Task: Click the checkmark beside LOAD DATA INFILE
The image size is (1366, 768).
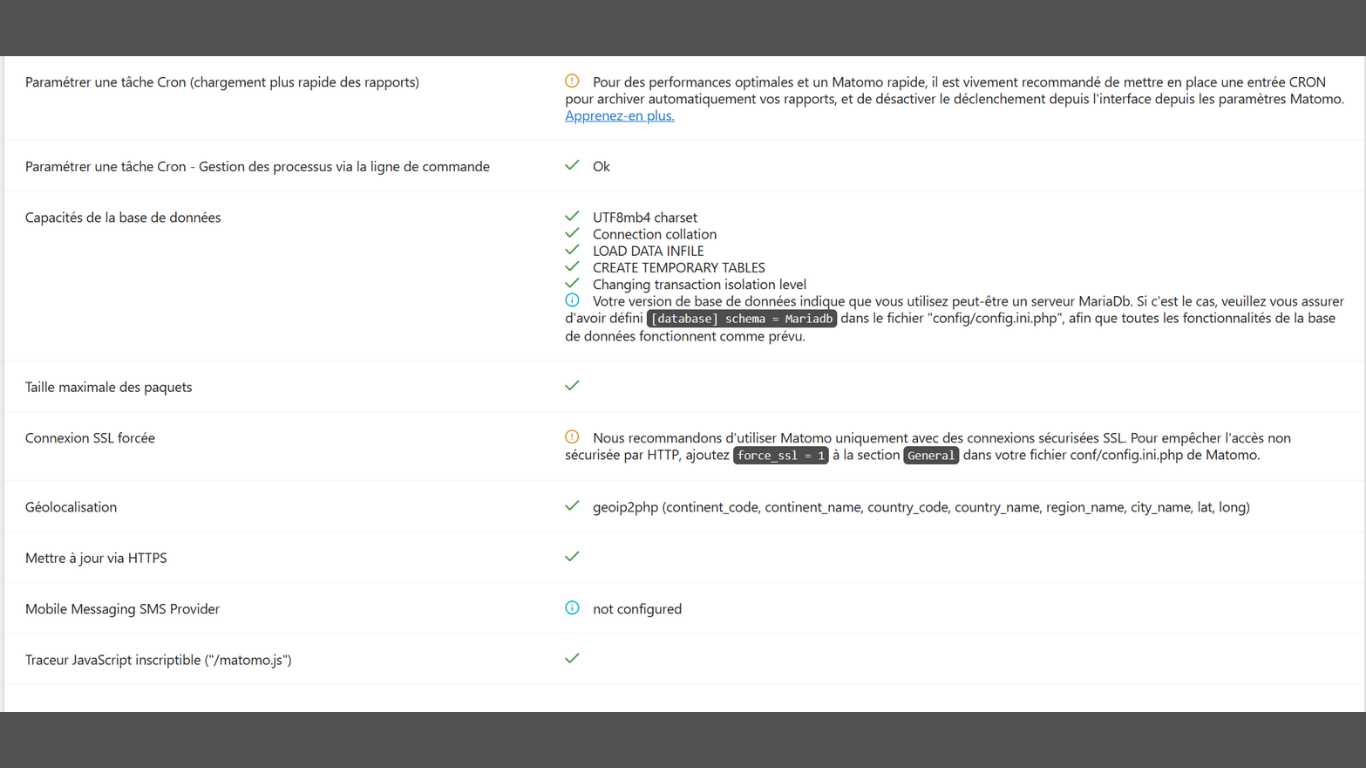Action: point(572,250)
